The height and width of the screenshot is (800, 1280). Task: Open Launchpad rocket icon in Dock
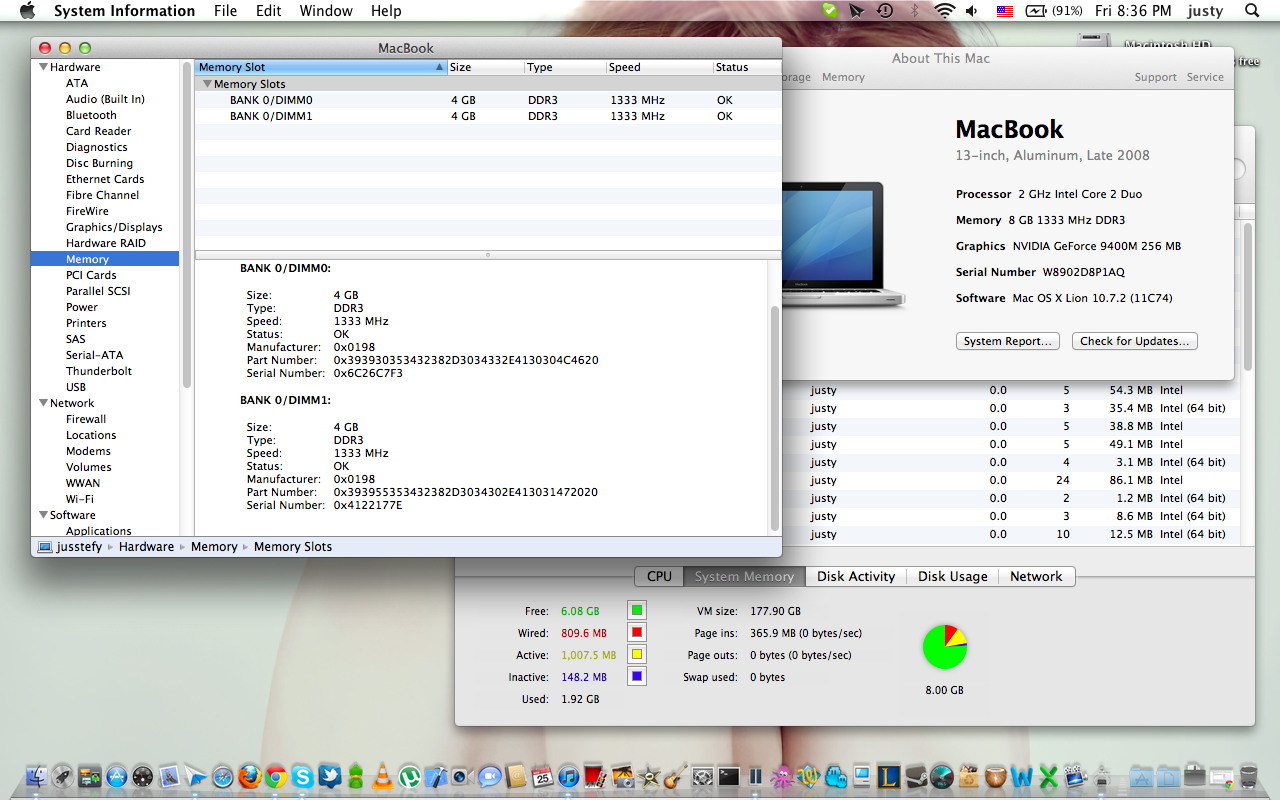tap(62, 776)
